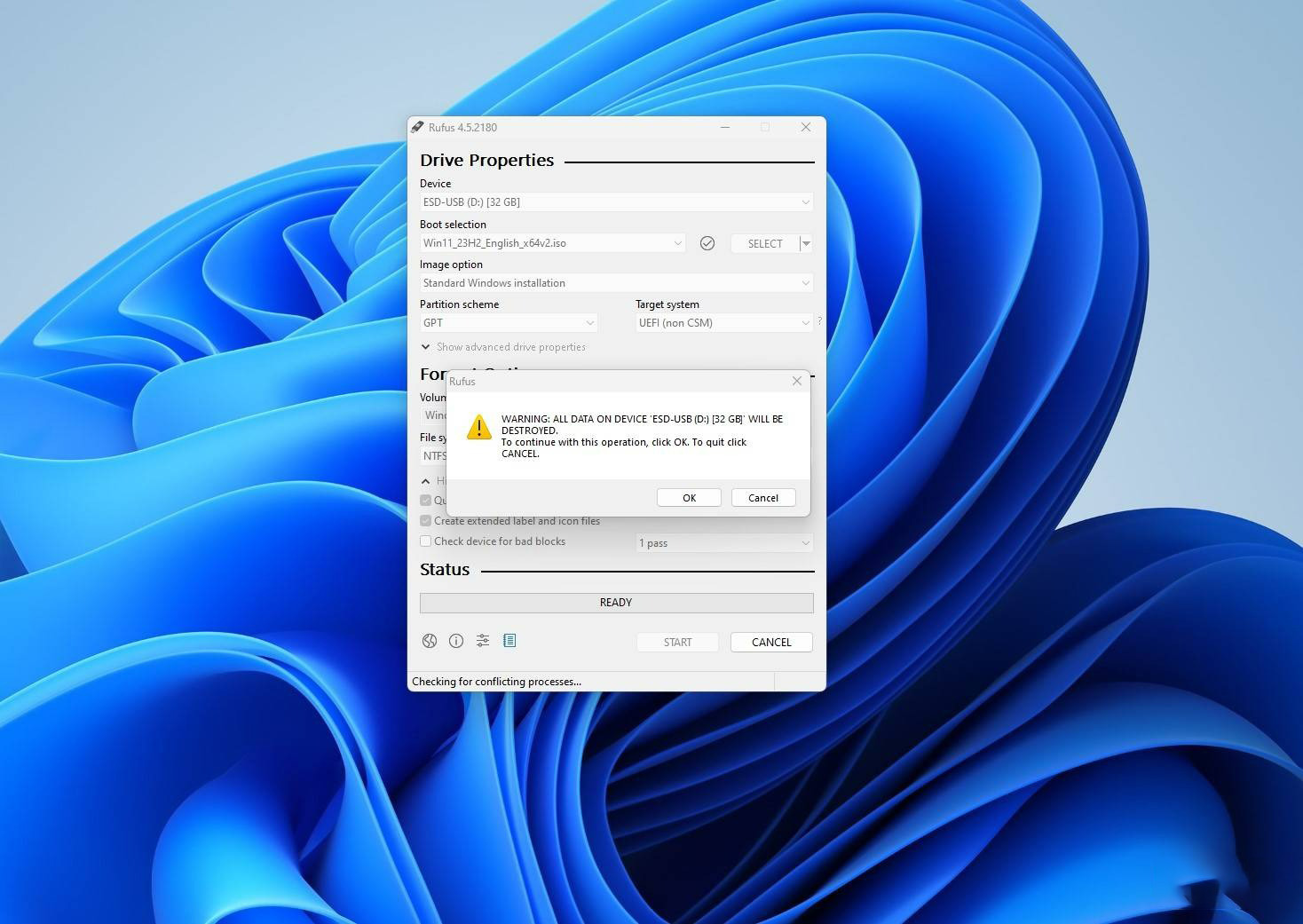Click the yellow warning triangle icon
The image size is (1303, 924).
click(479, 427)
